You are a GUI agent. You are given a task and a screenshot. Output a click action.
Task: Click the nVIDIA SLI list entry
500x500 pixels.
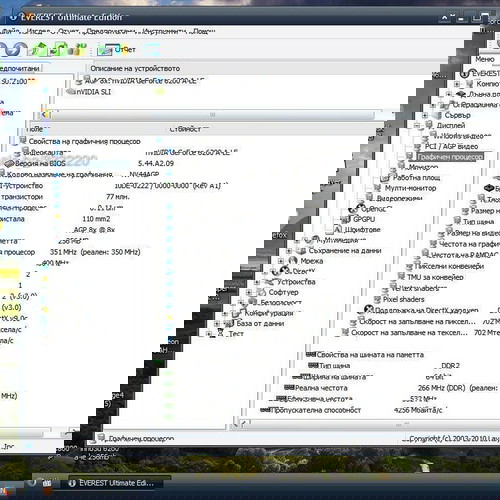click(94, 92)
